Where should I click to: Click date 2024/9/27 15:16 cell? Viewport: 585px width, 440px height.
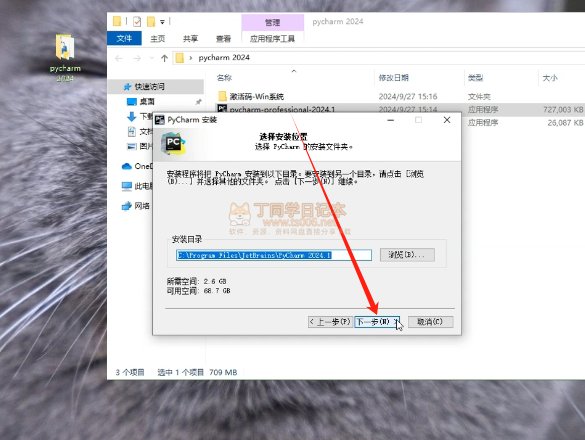[x=408, y=97]
